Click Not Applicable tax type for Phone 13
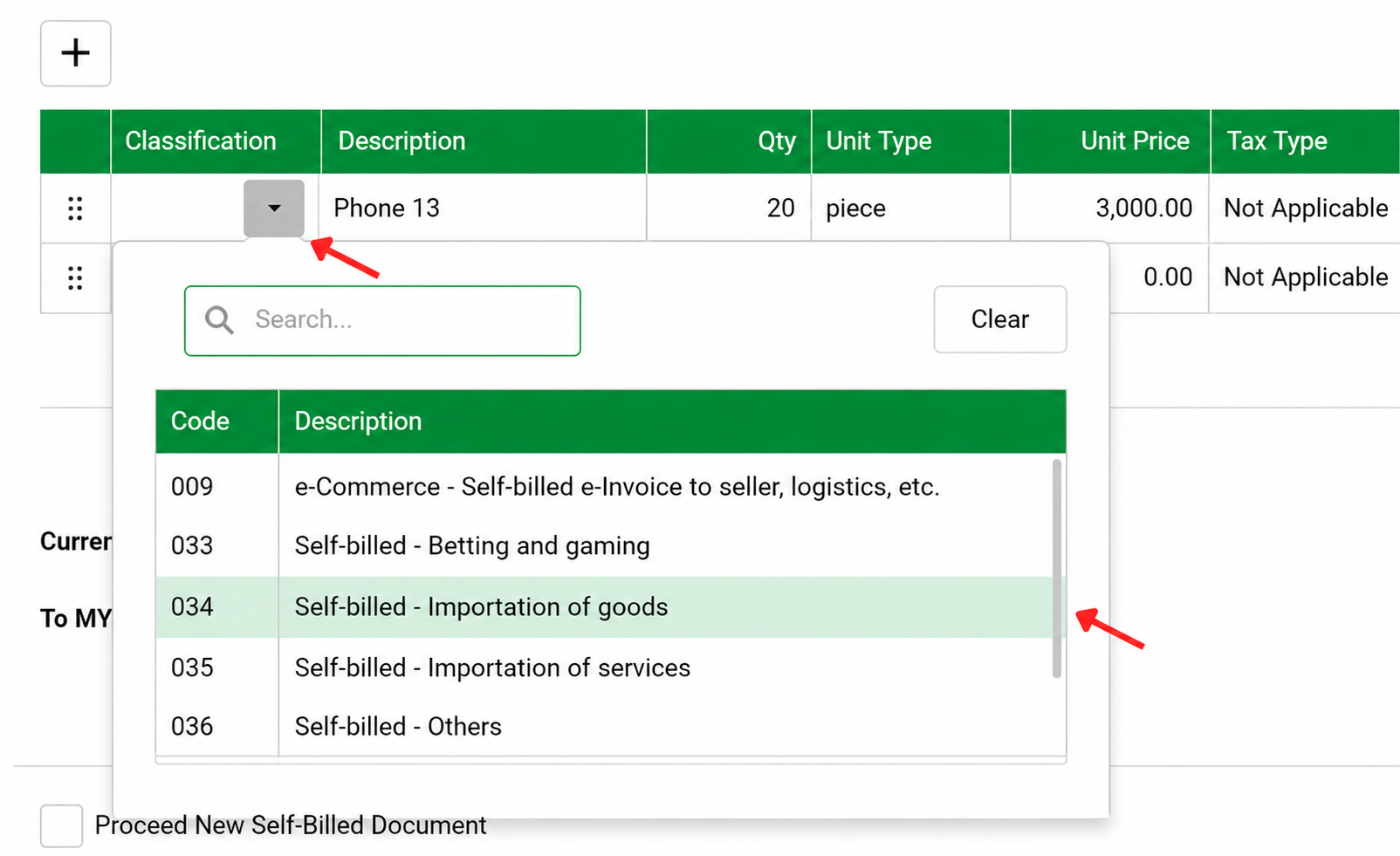Viewport: 1400px width, 856px height. [x=1305, y=209]
